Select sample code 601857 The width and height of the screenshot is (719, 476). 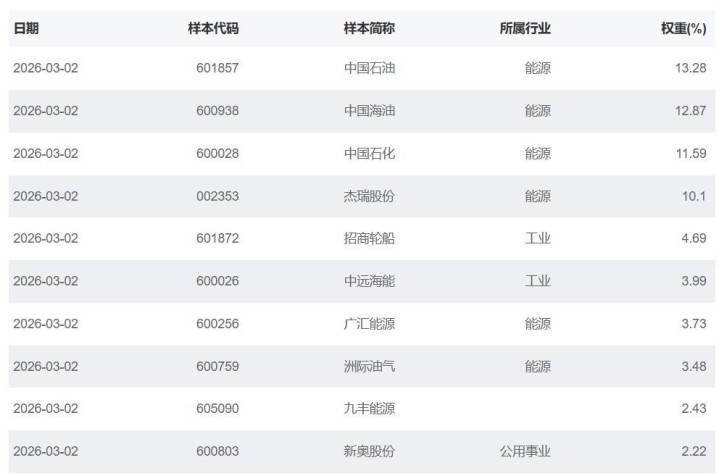click(x=217, y=68)
